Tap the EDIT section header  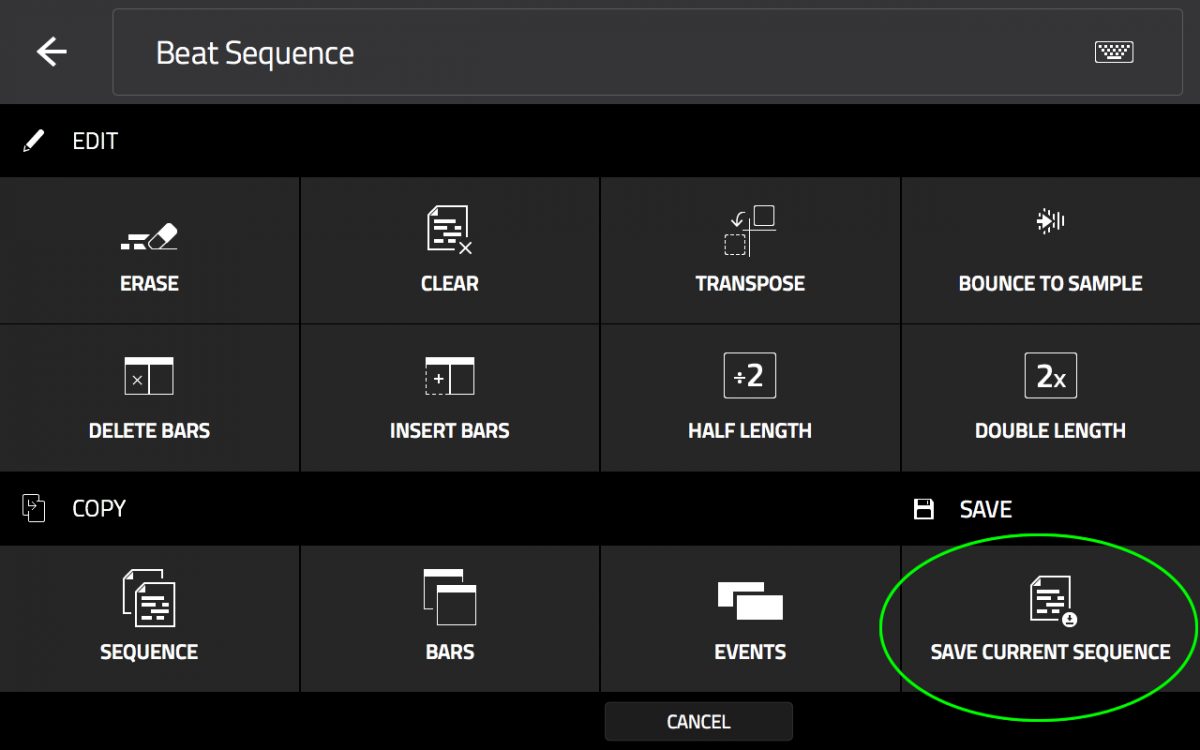pyautogui.click(x=95, y=141)
